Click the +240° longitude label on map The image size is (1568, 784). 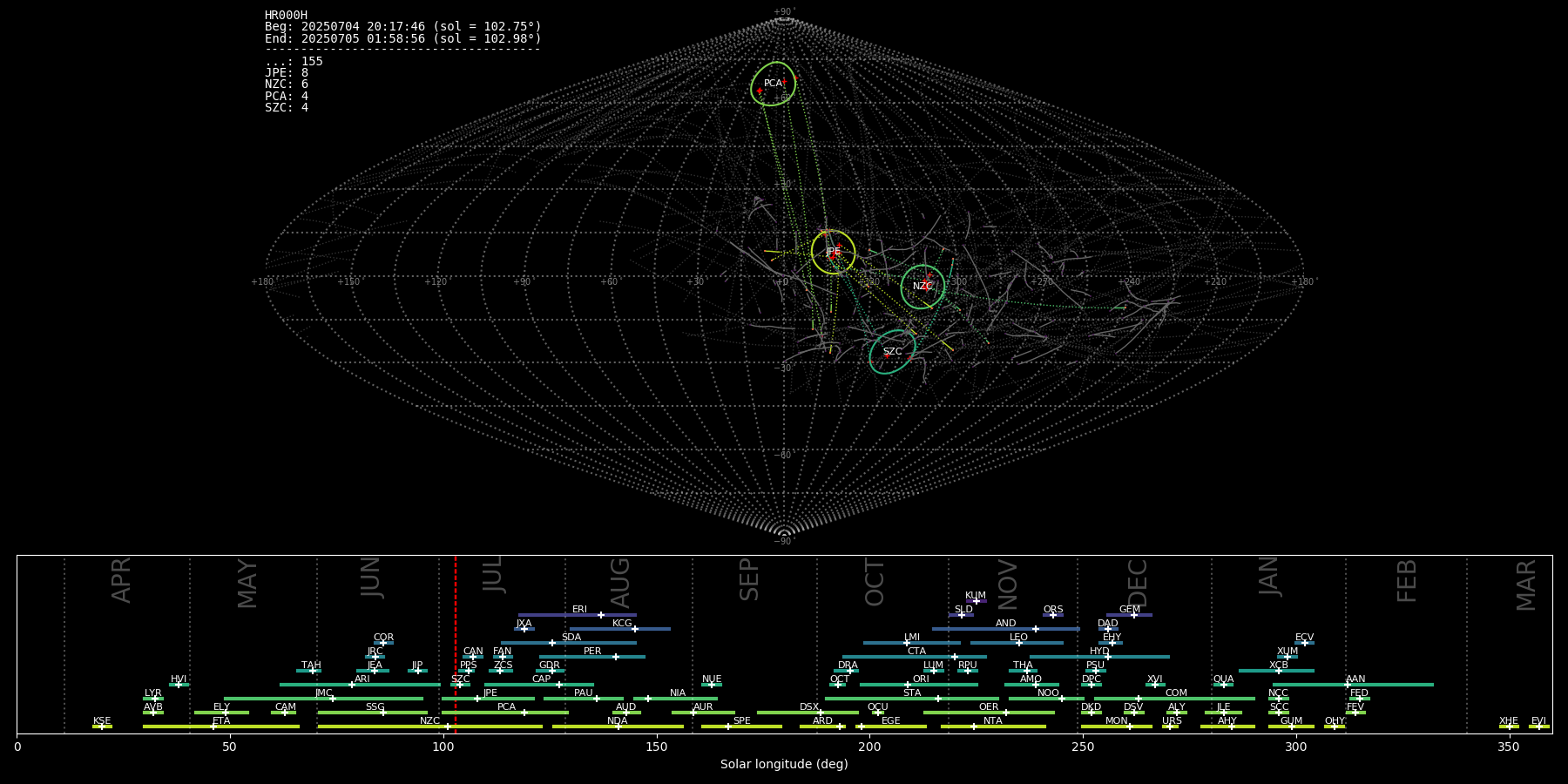[1129, 282]
